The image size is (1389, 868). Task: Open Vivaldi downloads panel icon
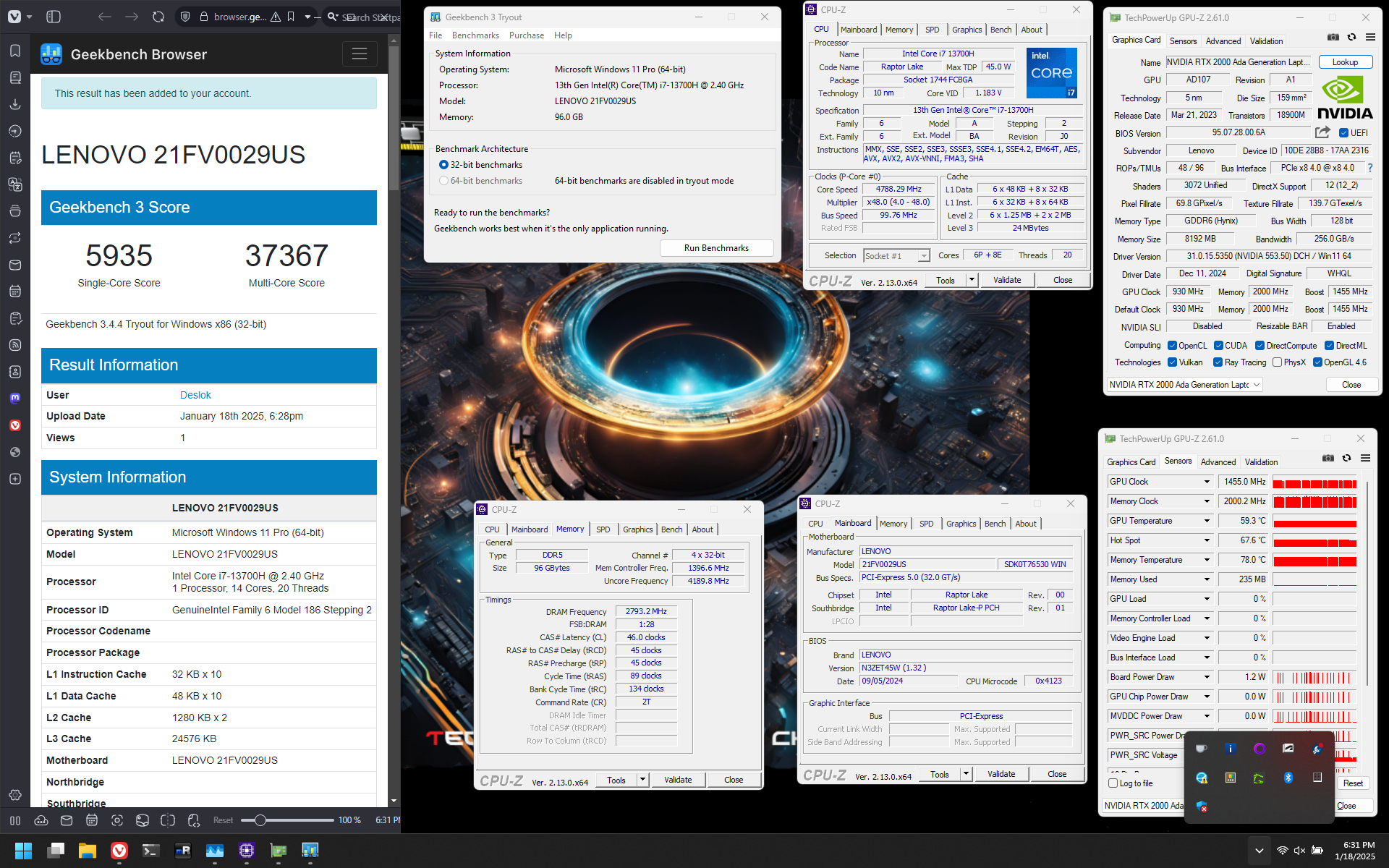pyautogui.click(x=15, y=104)
